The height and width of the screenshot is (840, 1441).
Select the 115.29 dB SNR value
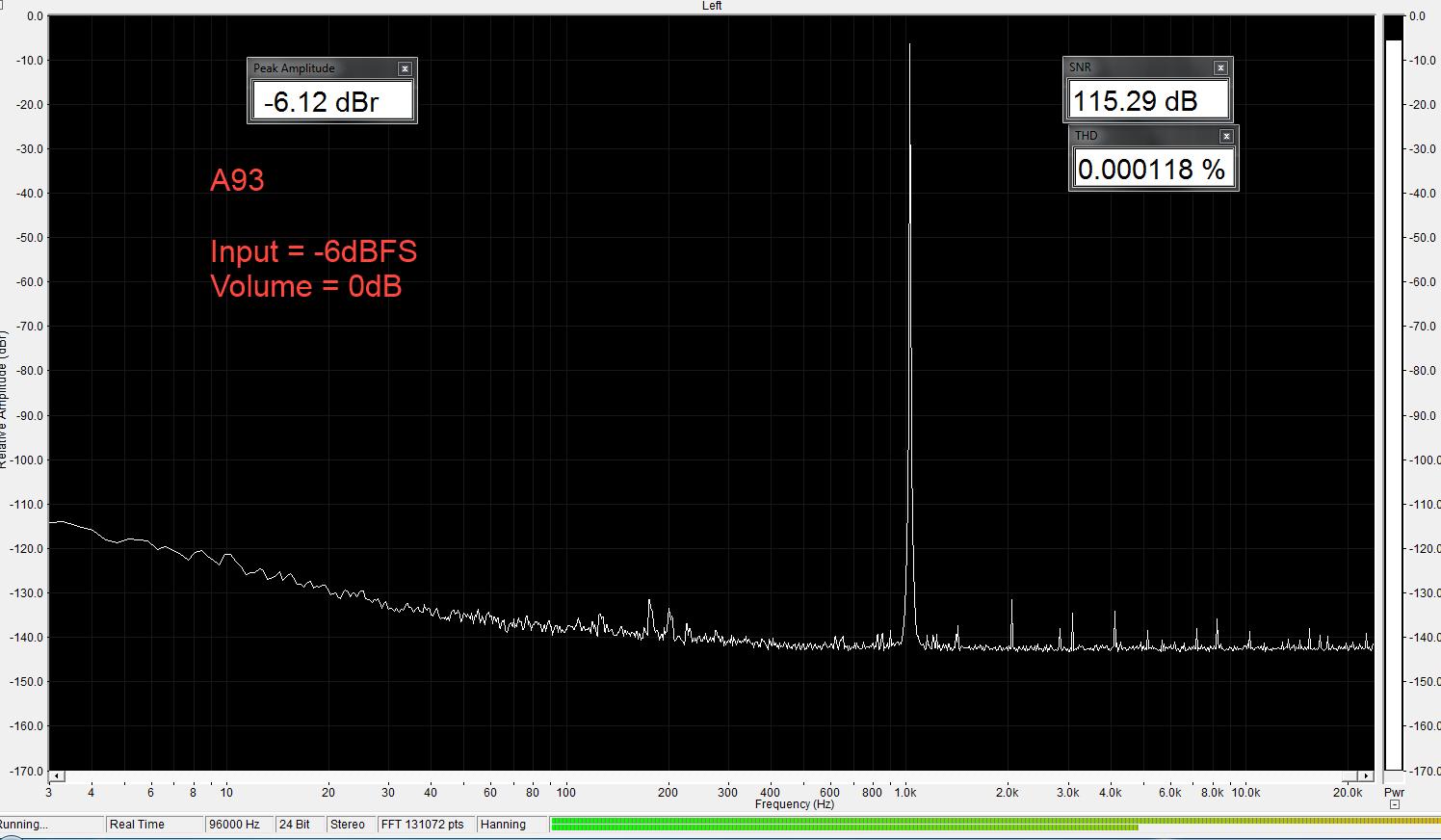point(1148,100)
